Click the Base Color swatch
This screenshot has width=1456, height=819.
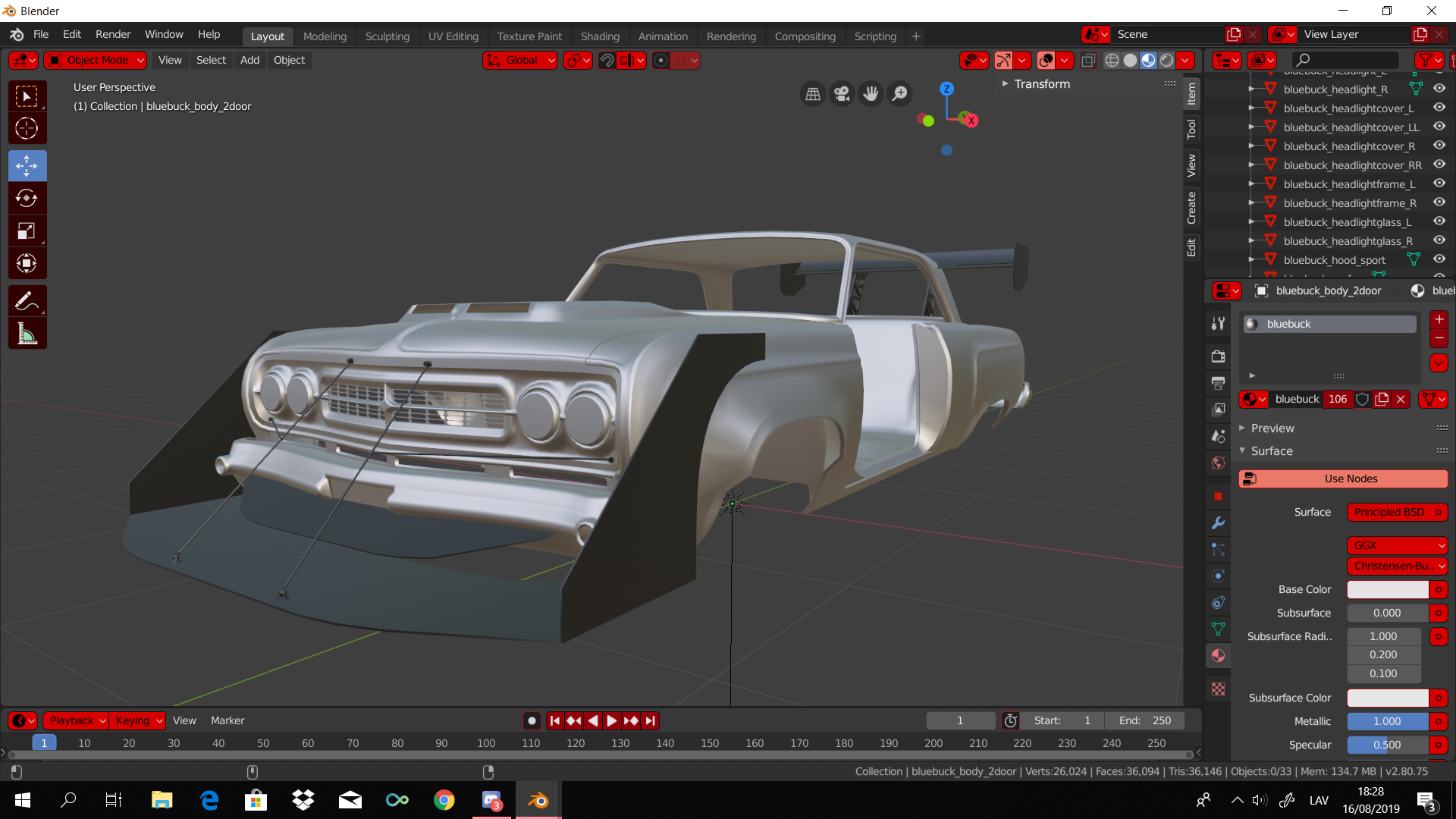tap(1387, 590)
